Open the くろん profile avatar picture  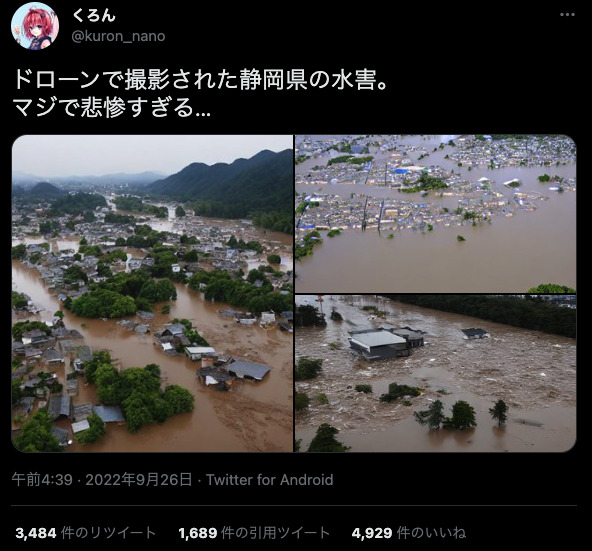[35, 26]
